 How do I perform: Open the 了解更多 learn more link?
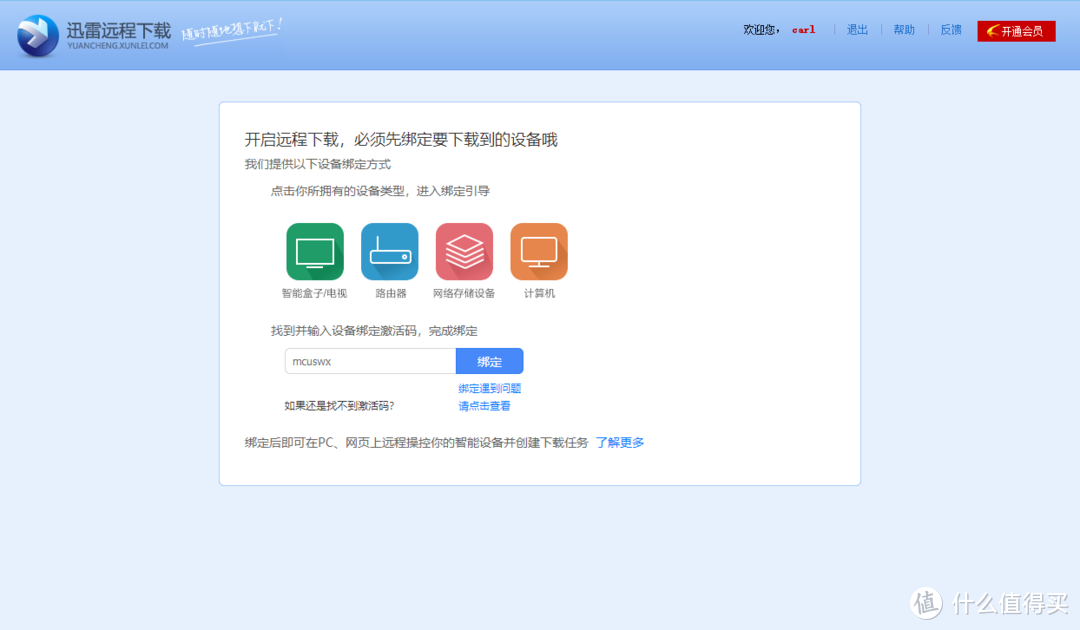coord(620,443)
